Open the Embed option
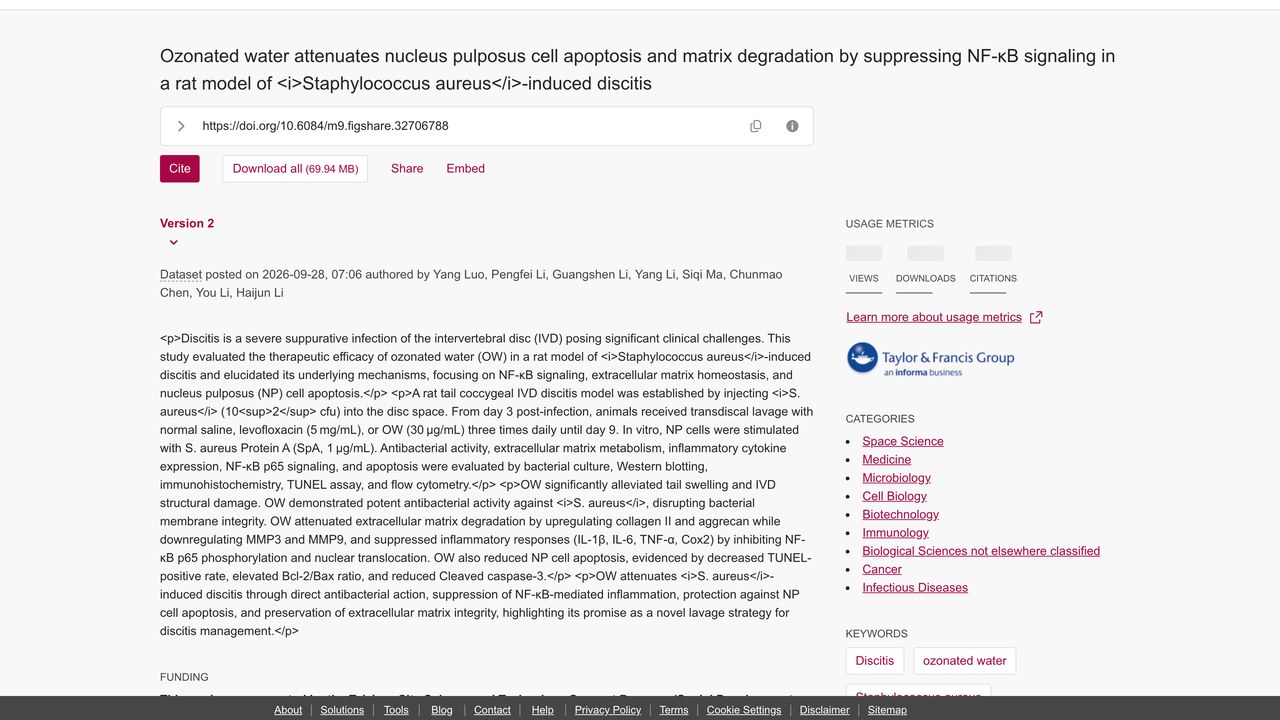 (466, 168)
